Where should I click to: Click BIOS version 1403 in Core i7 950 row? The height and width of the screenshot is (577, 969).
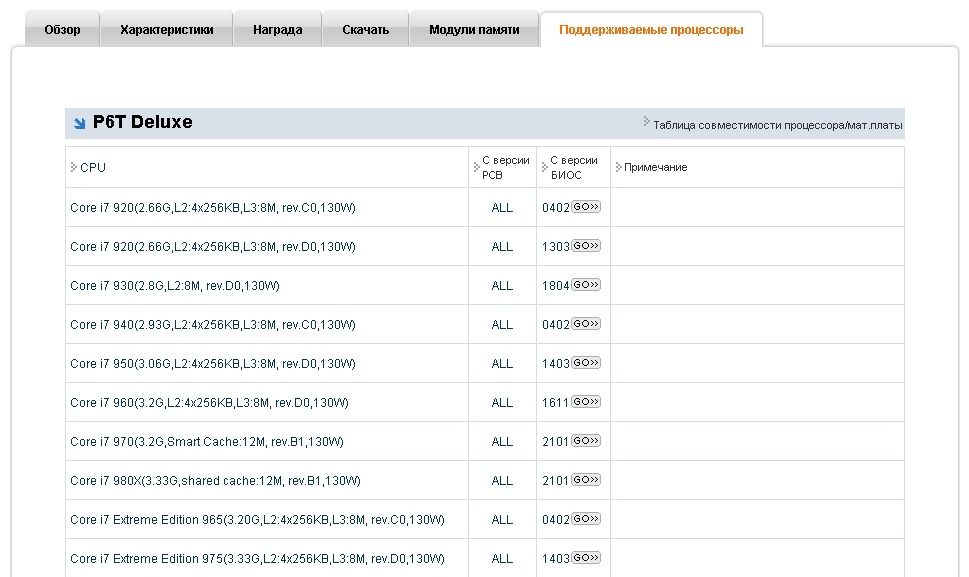point(556,363)
